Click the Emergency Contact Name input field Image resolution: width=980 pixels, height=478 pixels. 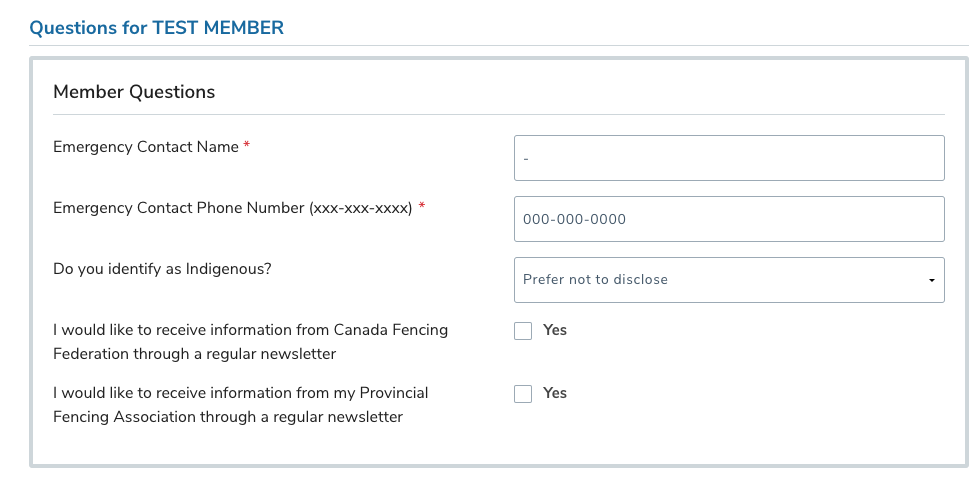tap(729, 158)
